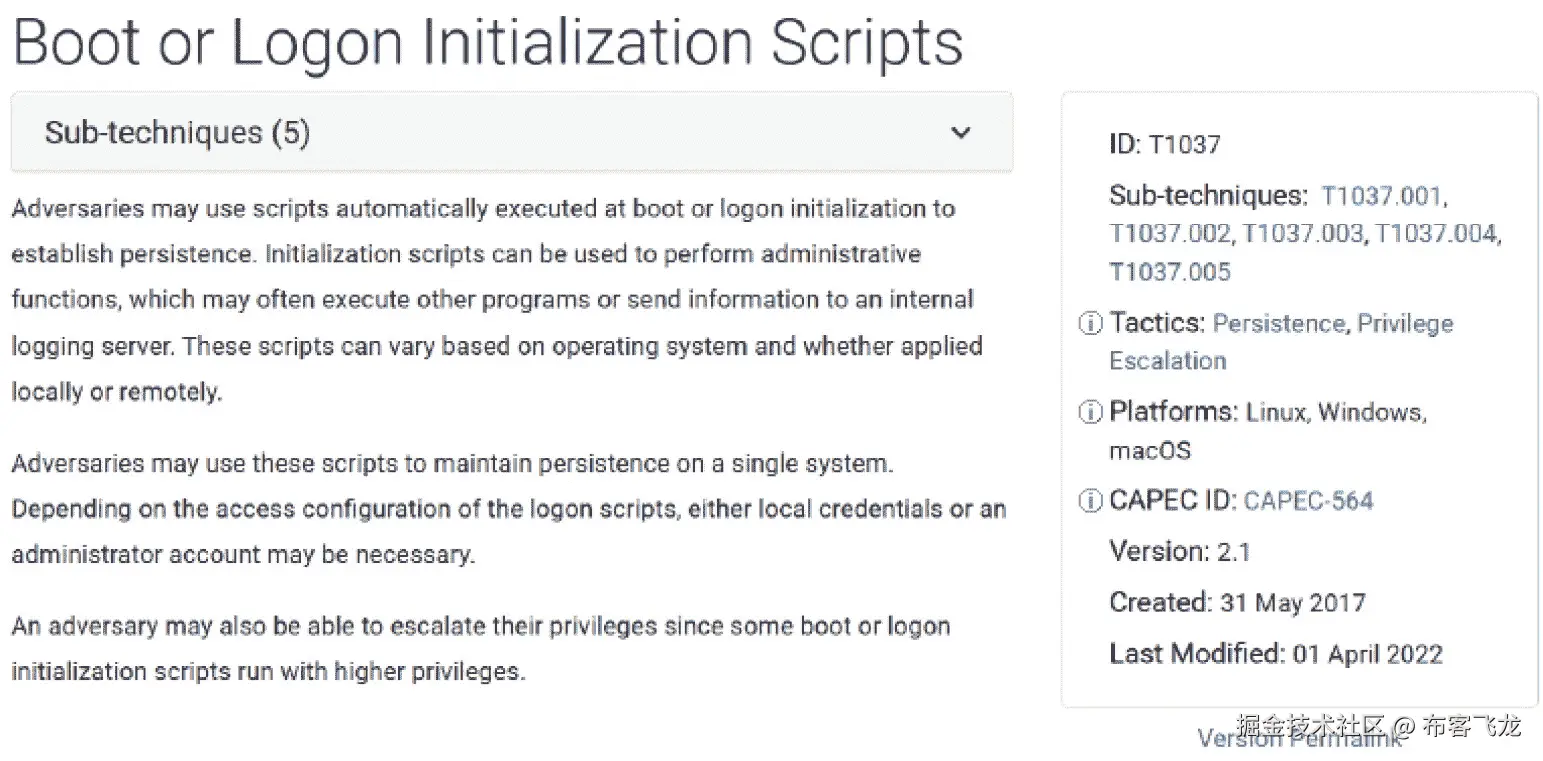Visit sub-technique T1037.005 link

(1169, 272)
